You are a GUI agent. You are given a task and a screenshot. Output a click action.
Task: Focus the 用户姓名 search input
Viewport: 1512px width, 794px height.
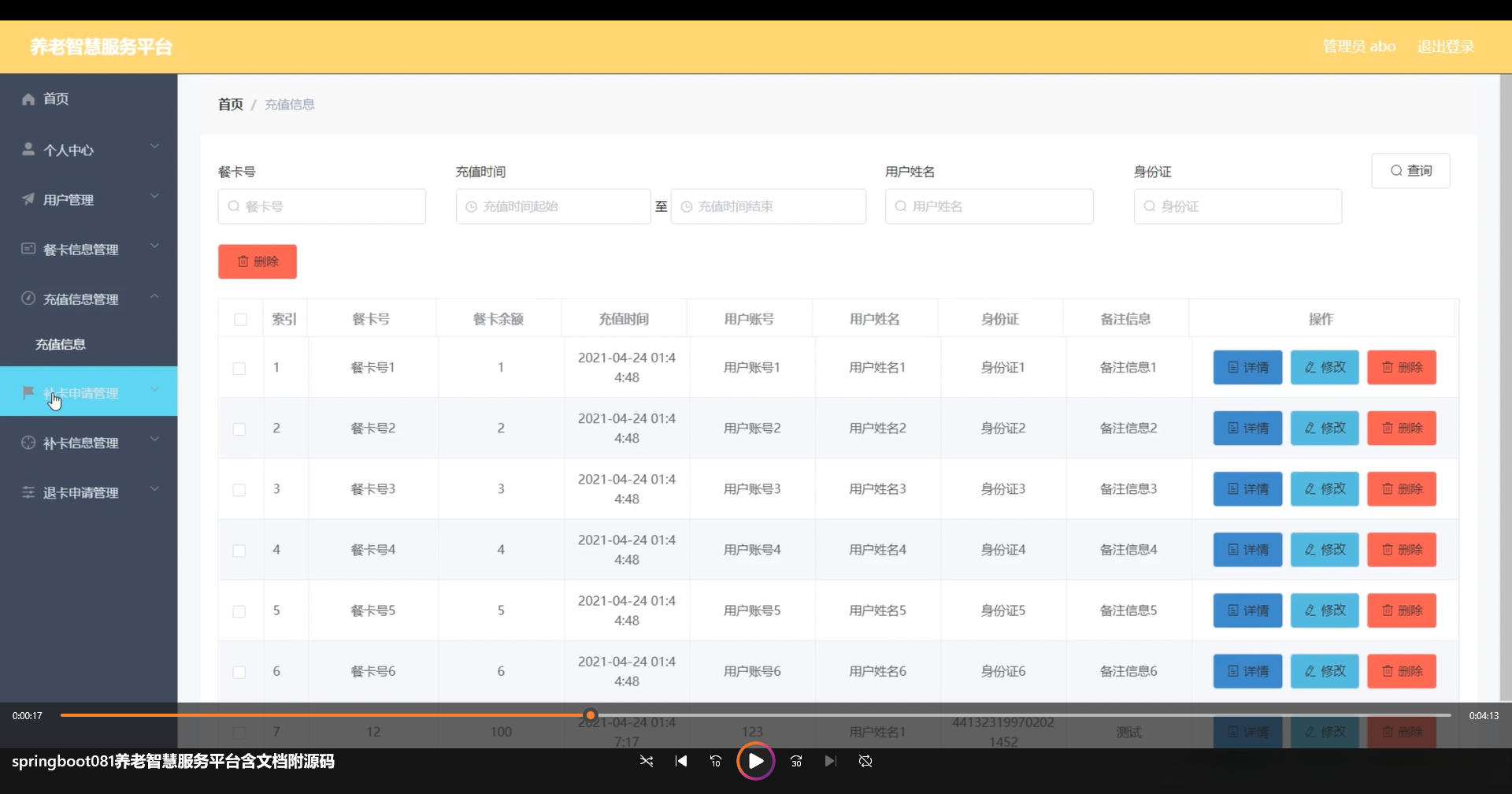[989, 206]
